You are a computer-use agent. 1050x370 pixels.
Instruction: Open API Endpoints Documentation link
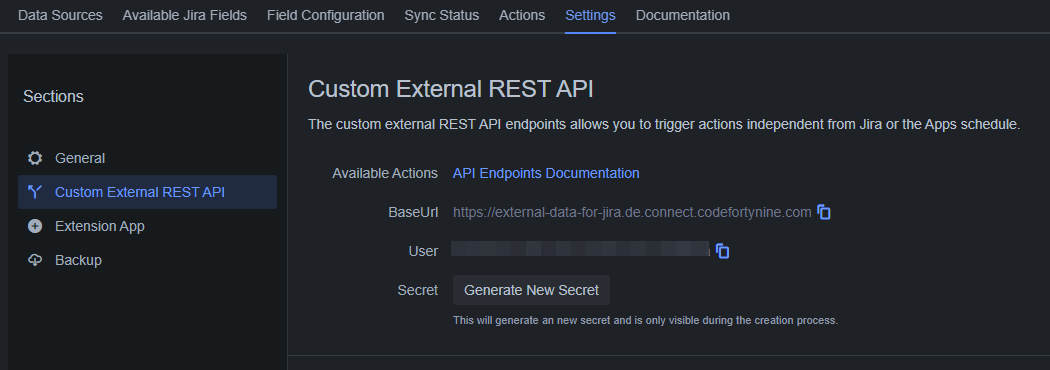546,173
